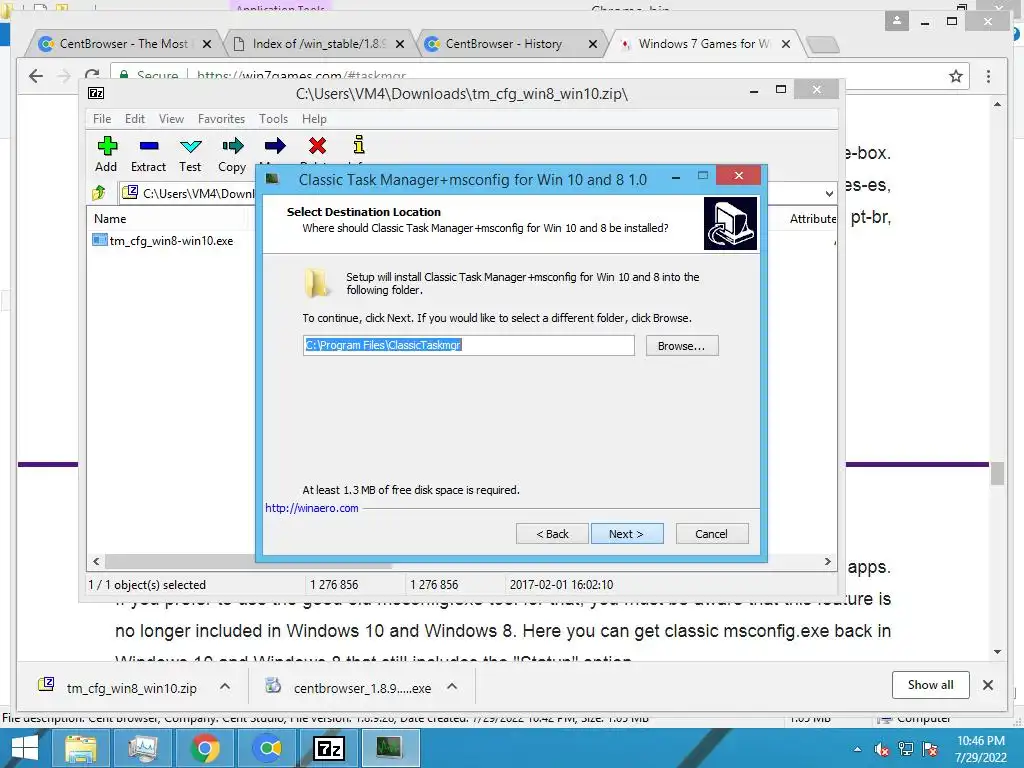Select tm_cfg_win8-win10.exe in 7-Zip list
Viewport: 1024px width, 768px height.
tap(163, 240)
